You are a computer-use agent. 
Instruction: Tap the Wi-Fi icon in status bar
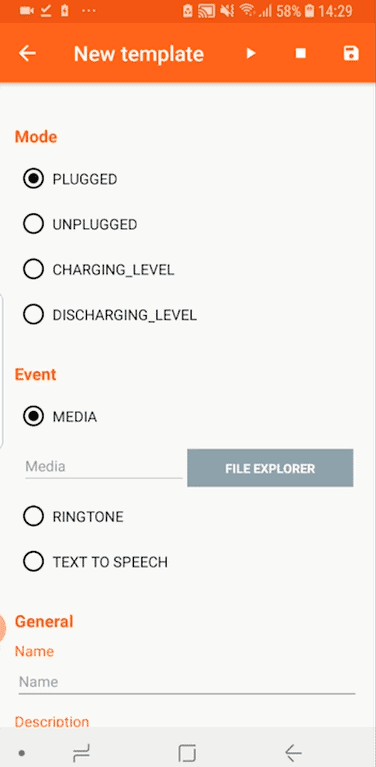pos(248,11)
